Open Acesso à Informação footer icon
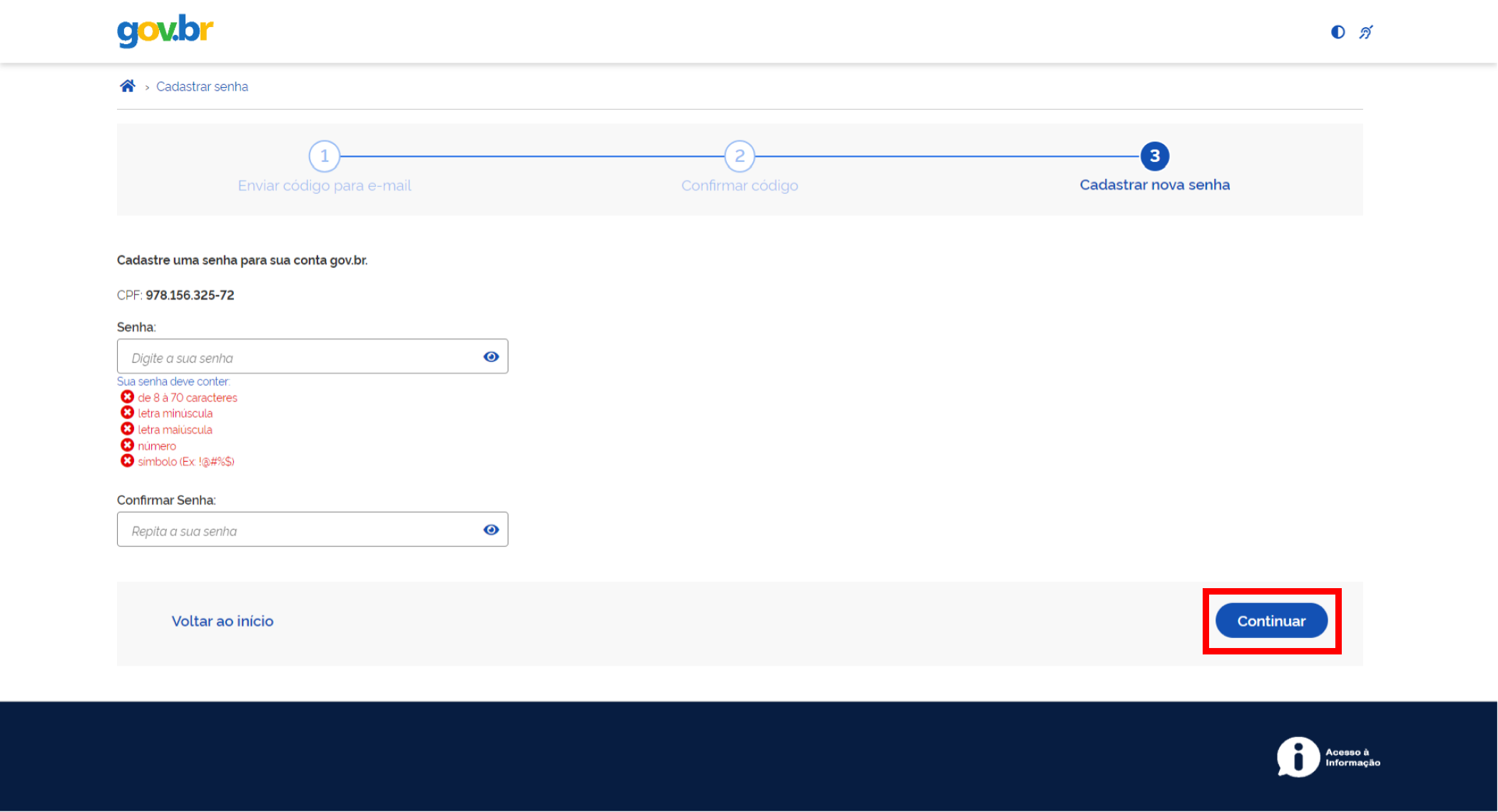The width and height of the screenshot is (1498, 812). [1328, 757]
